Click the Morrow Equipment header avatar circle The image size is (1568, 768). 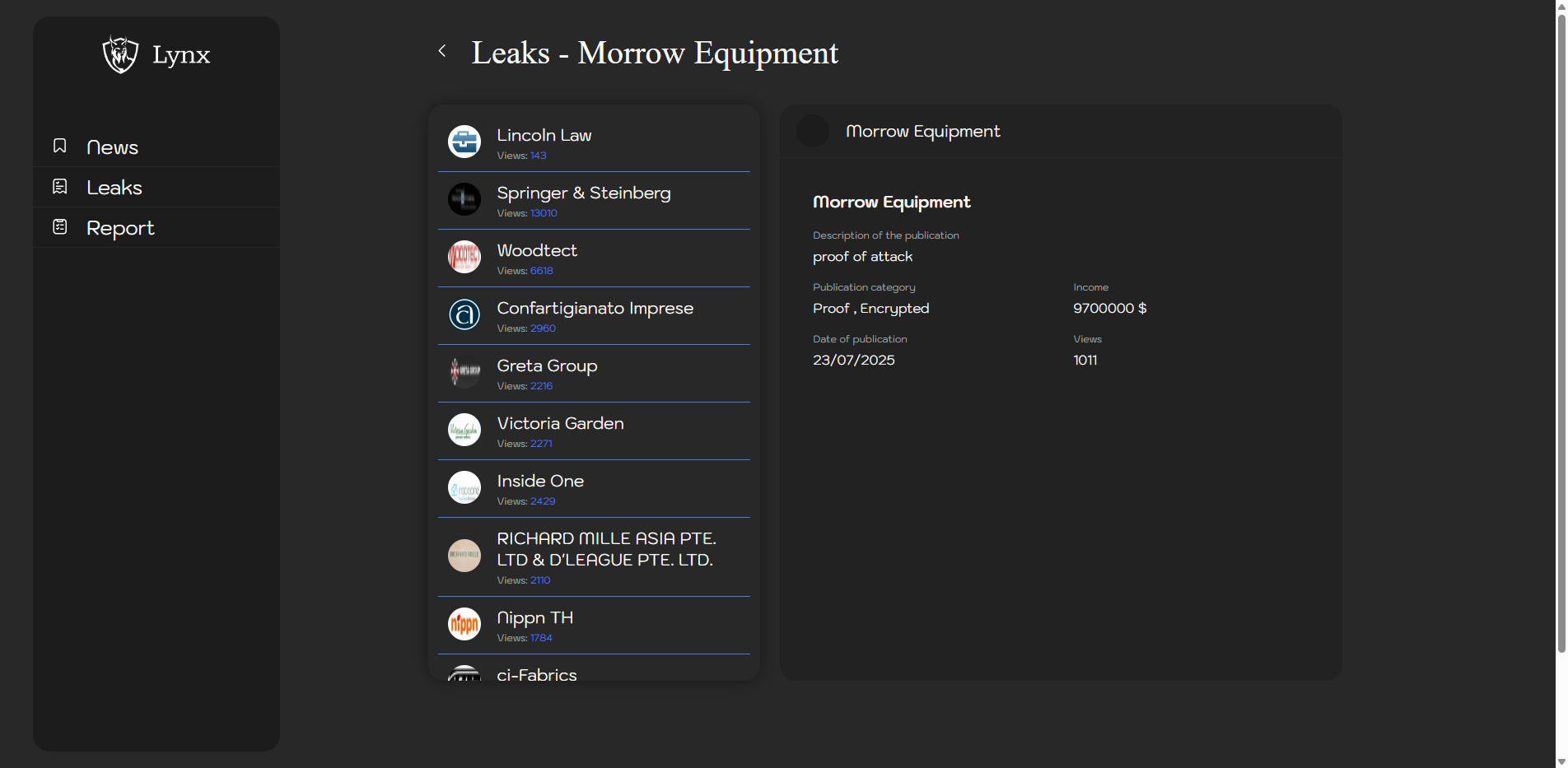point(813,132)
